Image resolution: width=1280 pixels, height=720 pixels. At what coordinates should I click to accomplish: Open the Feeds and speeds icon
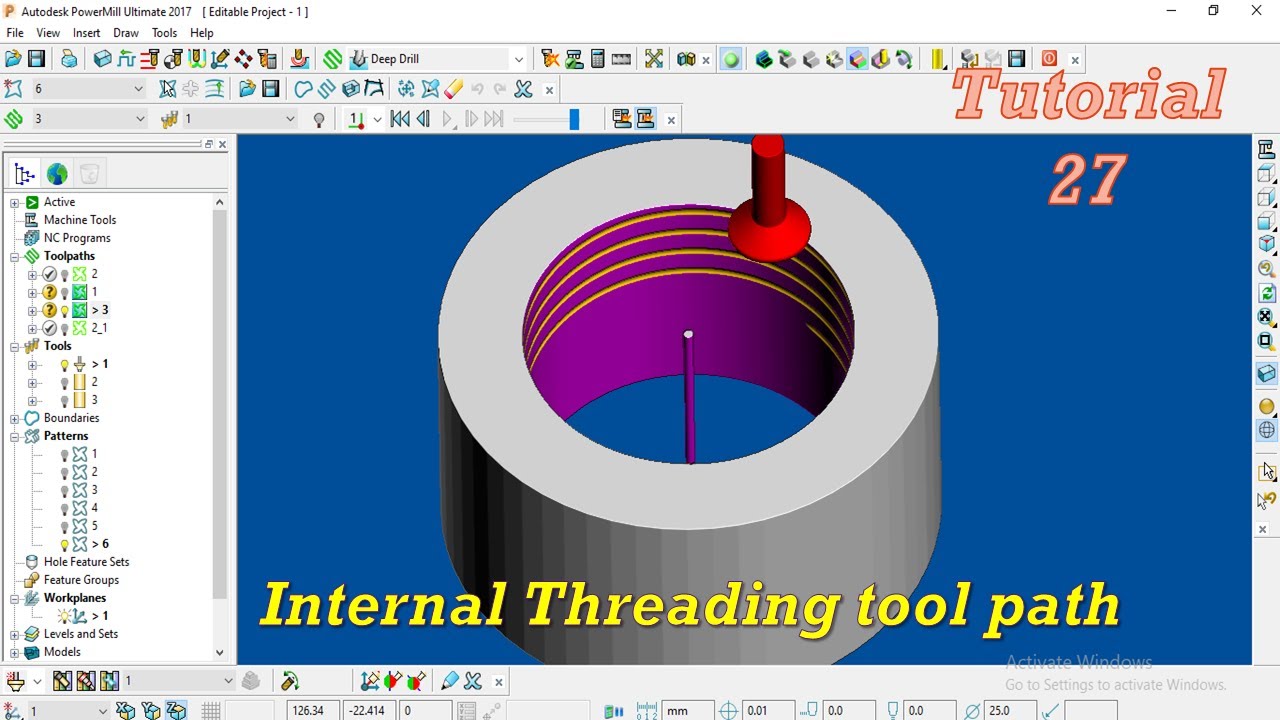pyautogui.click(x=150, y=59)
